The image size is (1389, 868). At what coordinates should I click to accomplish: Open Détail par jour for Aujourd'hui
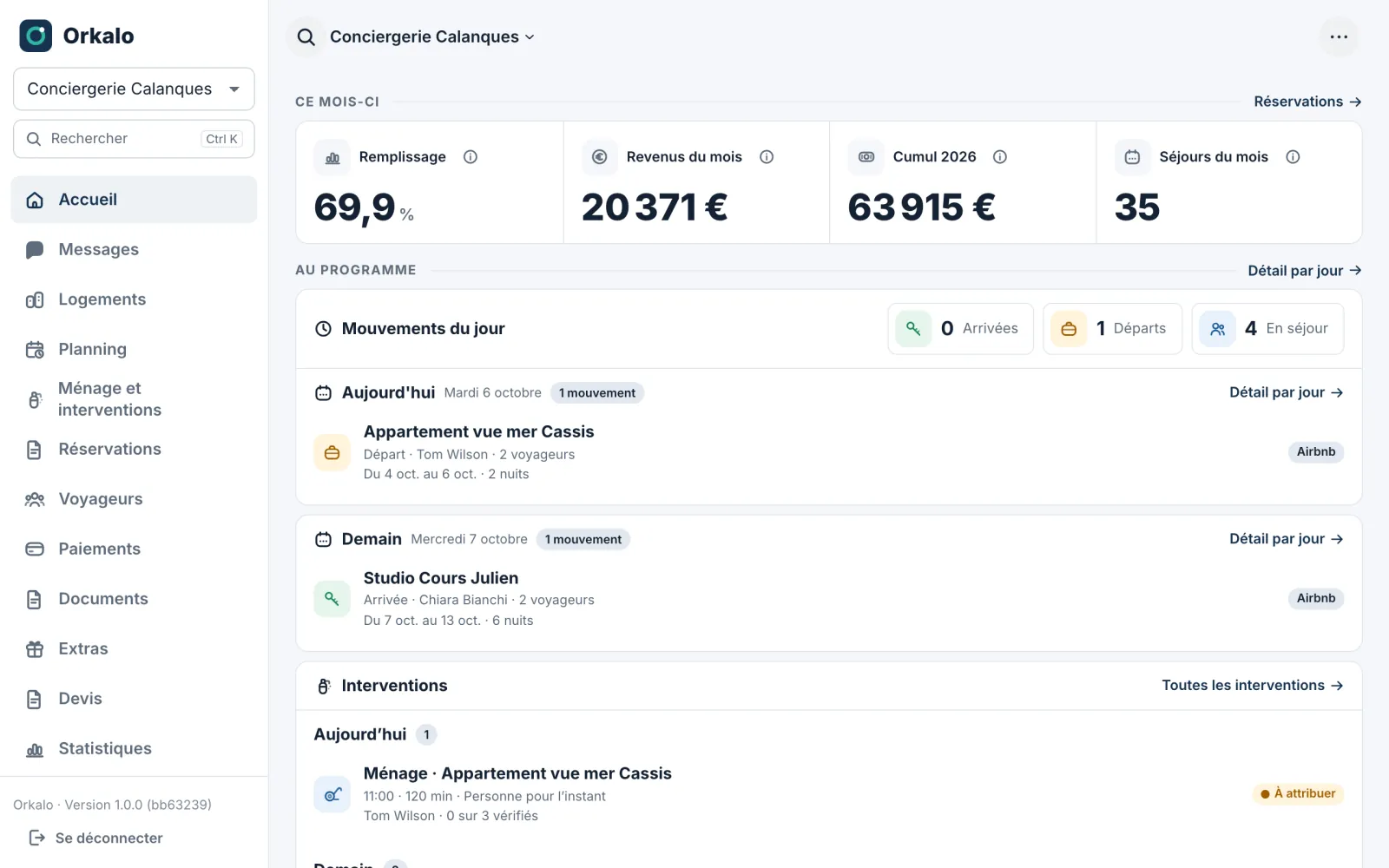(x=1287, y=393)
